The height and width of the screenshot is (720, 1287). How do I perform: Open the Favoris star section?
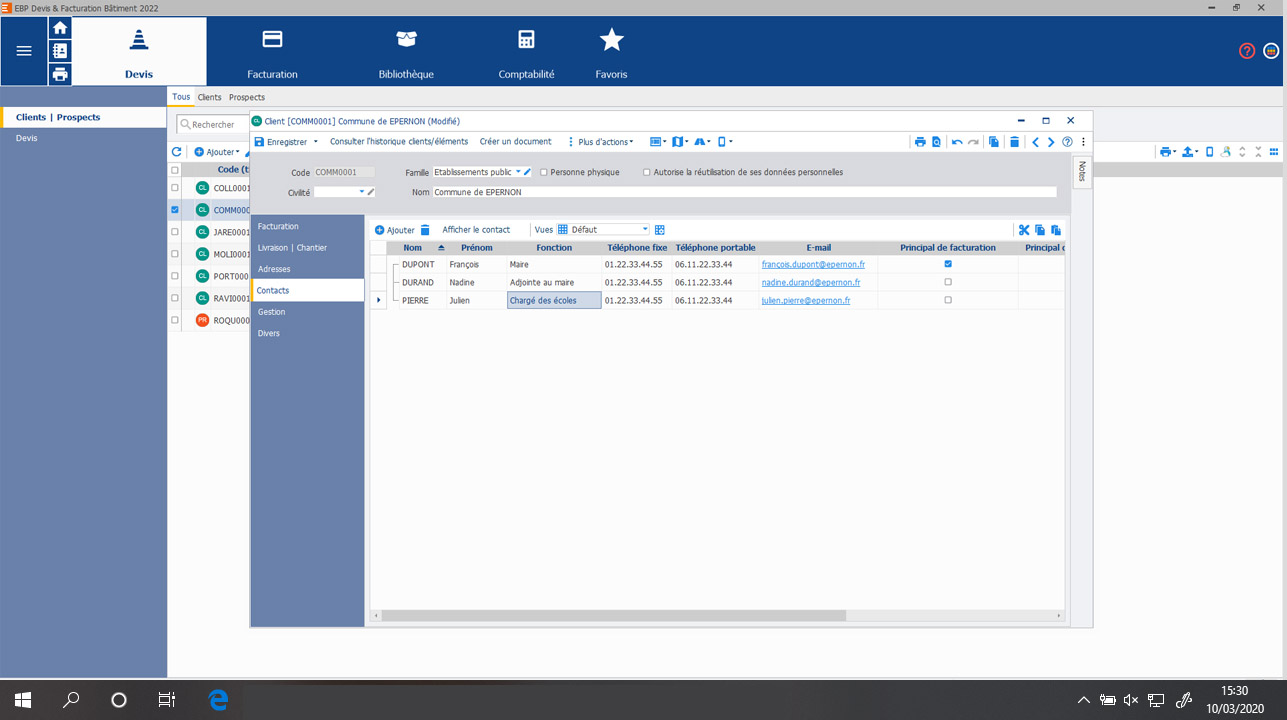[x=611, y=52]
